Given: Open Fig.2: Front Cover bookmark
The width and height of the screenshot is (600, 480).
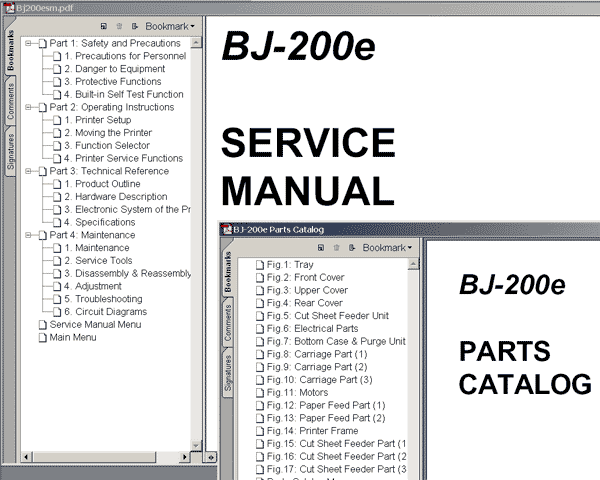Looking at the screenshot, I should click(x=305, y=278).
